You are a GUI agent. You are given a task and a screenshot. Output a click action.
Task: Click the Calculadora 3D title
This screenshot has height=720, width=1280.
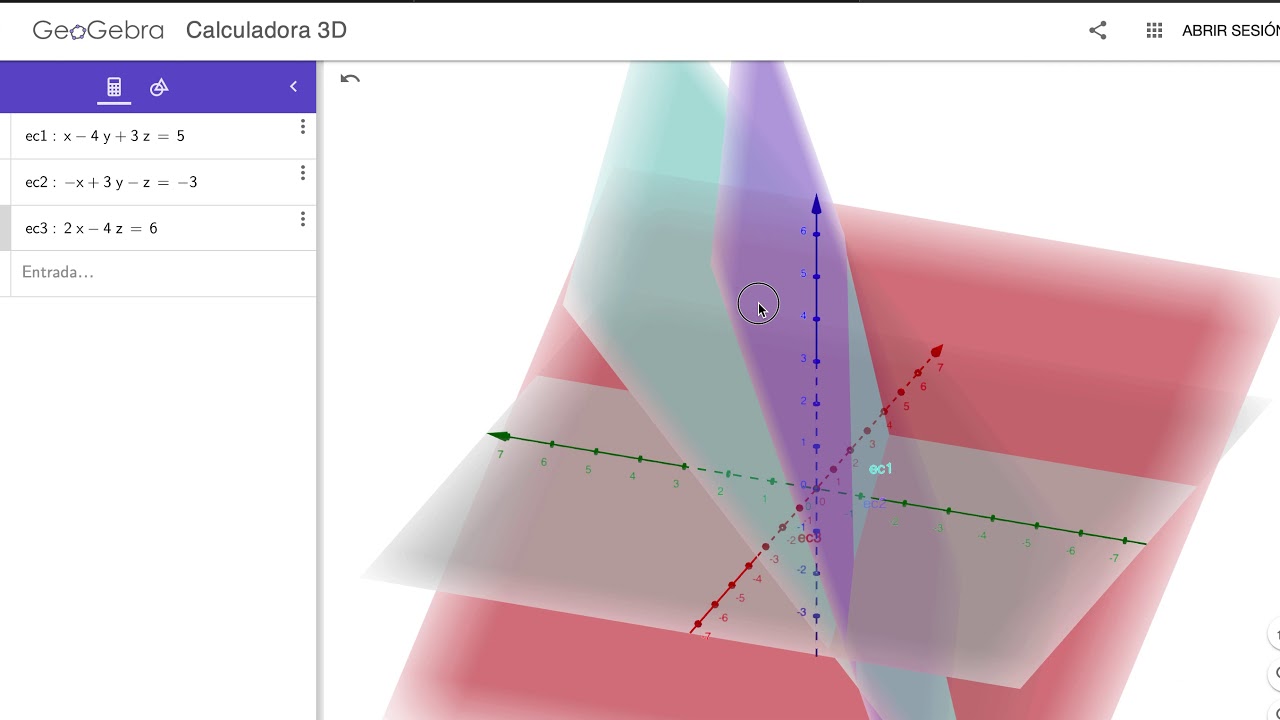coord(266,30)
